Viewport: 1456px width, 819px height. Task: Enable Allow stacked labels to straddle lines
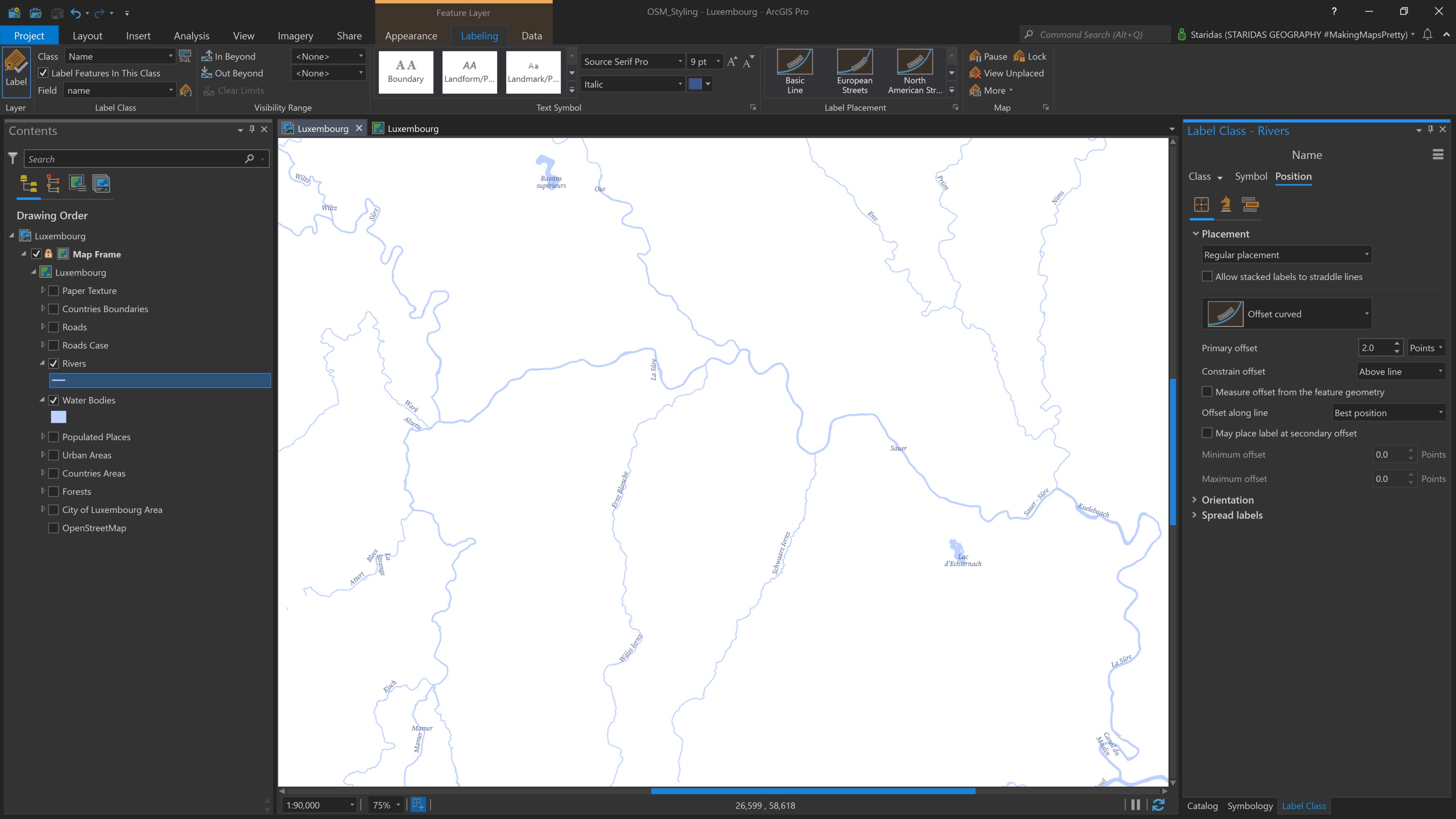click(x=1208, y=276)
